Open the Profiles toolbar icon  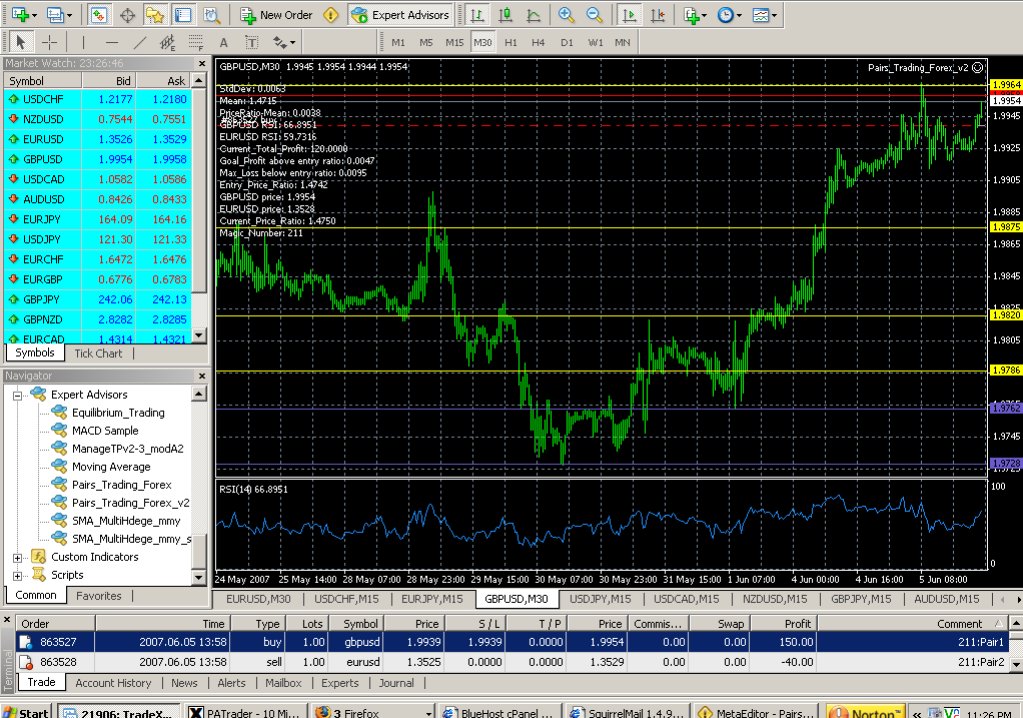[55, 14]
